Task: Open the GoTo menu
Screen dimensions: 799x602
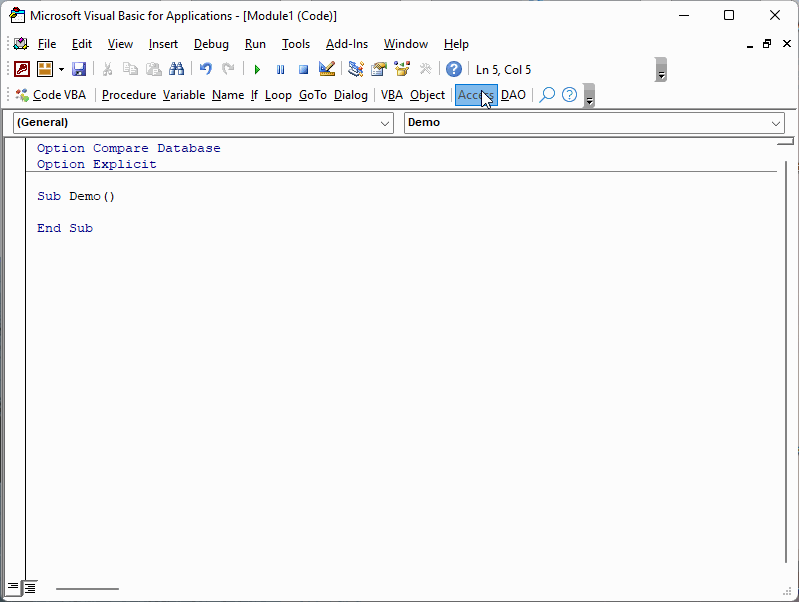Action: pyautogui.click(x=313, y=95)
